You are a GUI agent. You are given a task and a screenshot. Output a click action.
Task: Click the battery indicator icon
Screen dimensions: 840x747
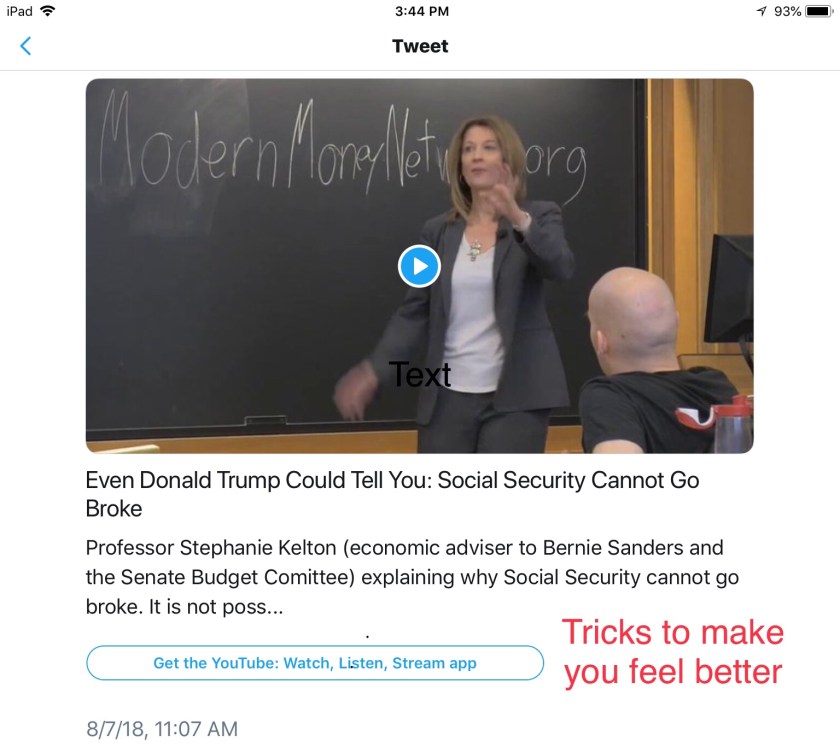[x=820, y=11]
